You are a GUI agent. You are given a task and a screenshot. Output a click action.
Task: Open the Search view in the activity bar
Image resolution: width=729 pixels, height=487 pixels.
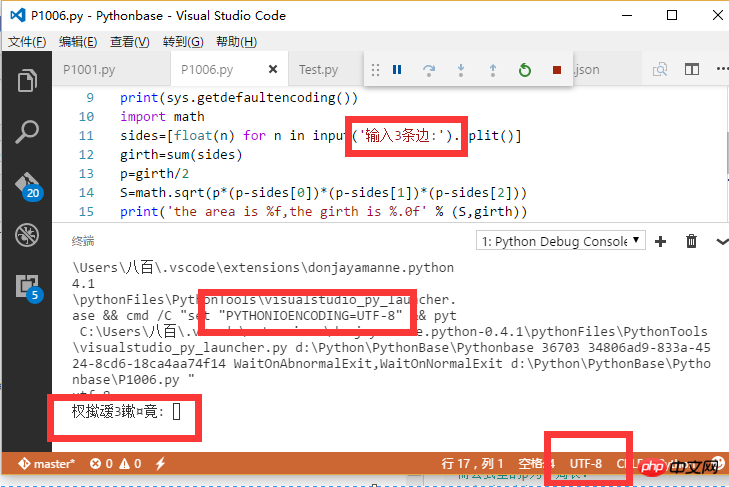[27, 132]
